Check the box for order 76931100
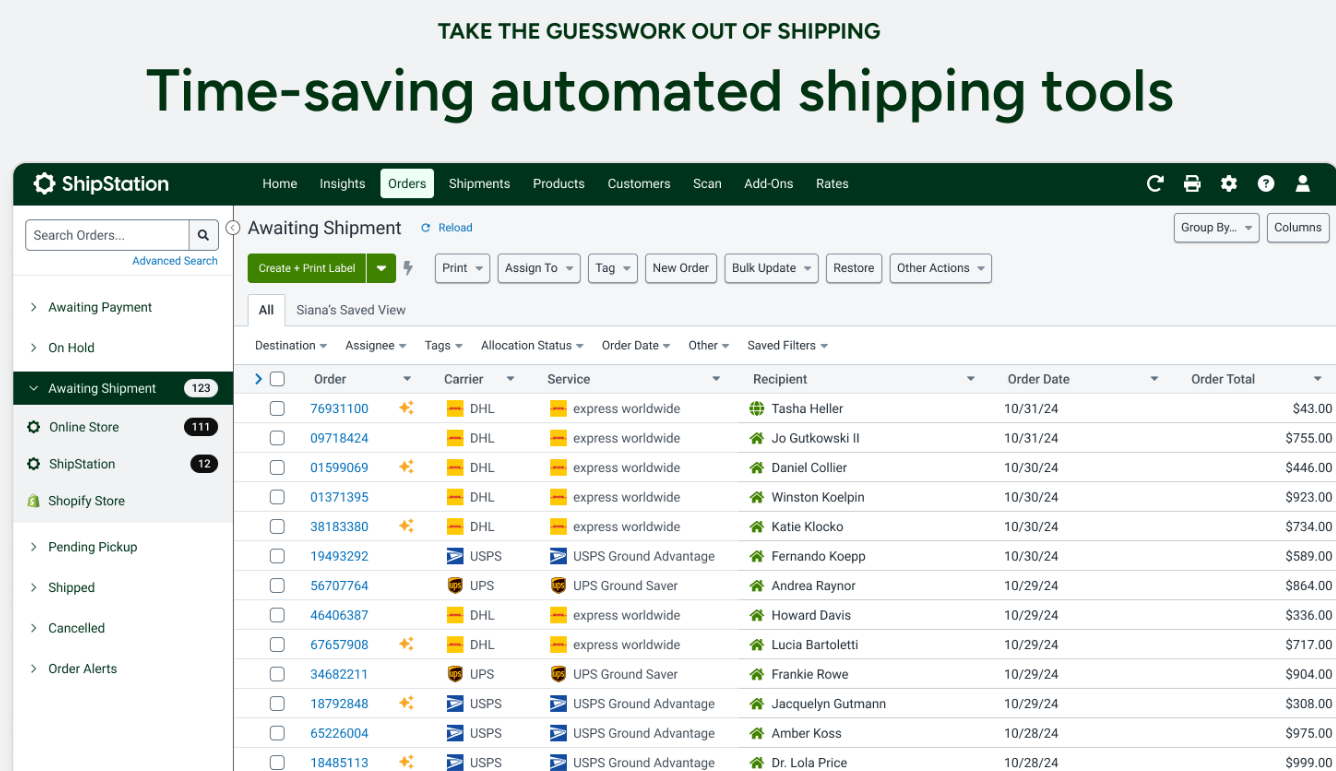This screenshot has width=1336, height=771. coord(277,408)
